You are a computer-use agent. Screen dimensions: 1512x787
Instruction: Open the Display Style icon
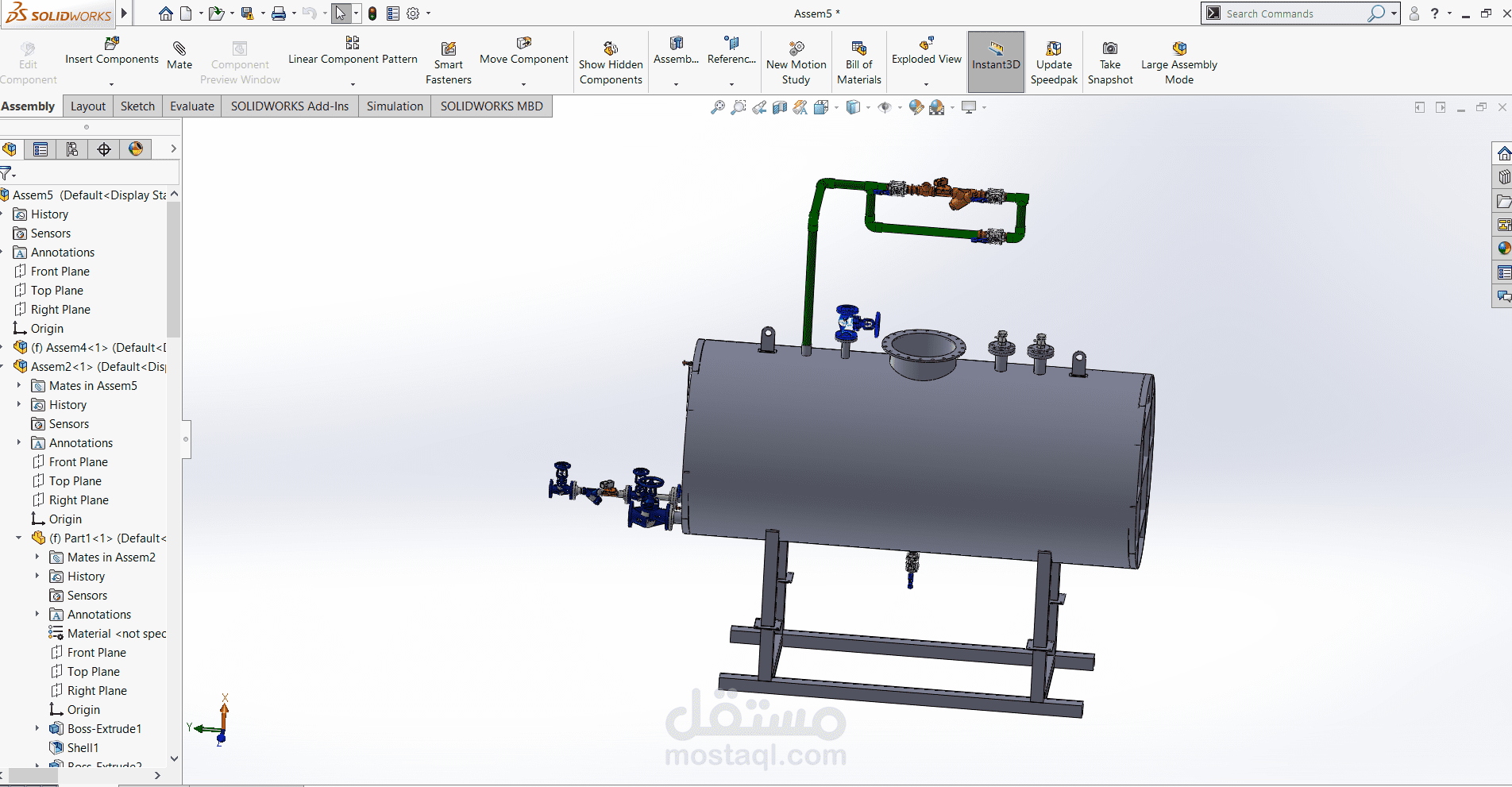click(853, 107)
